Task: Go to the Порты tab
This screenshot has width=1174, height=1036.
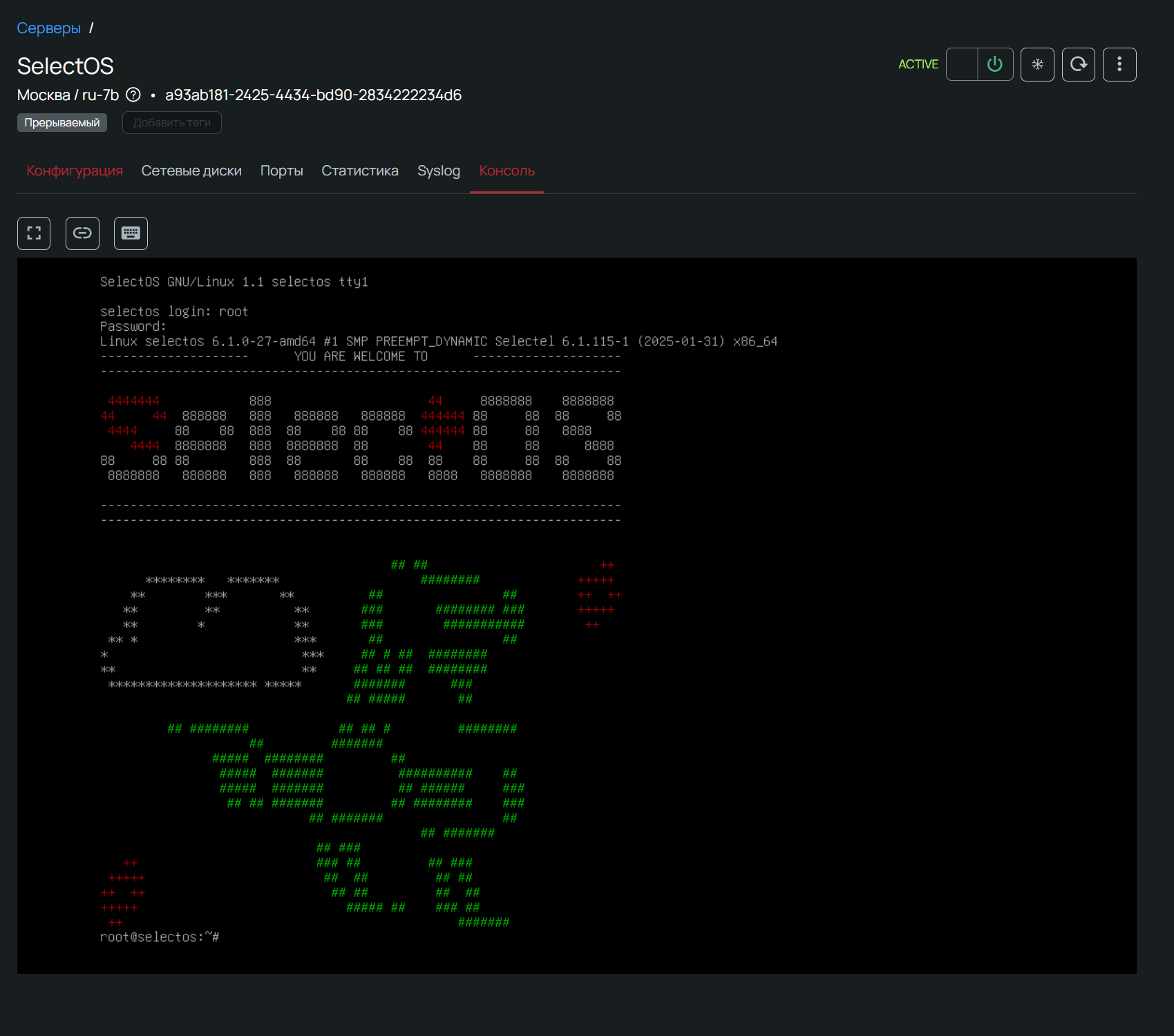Action: tap(281, 171)
